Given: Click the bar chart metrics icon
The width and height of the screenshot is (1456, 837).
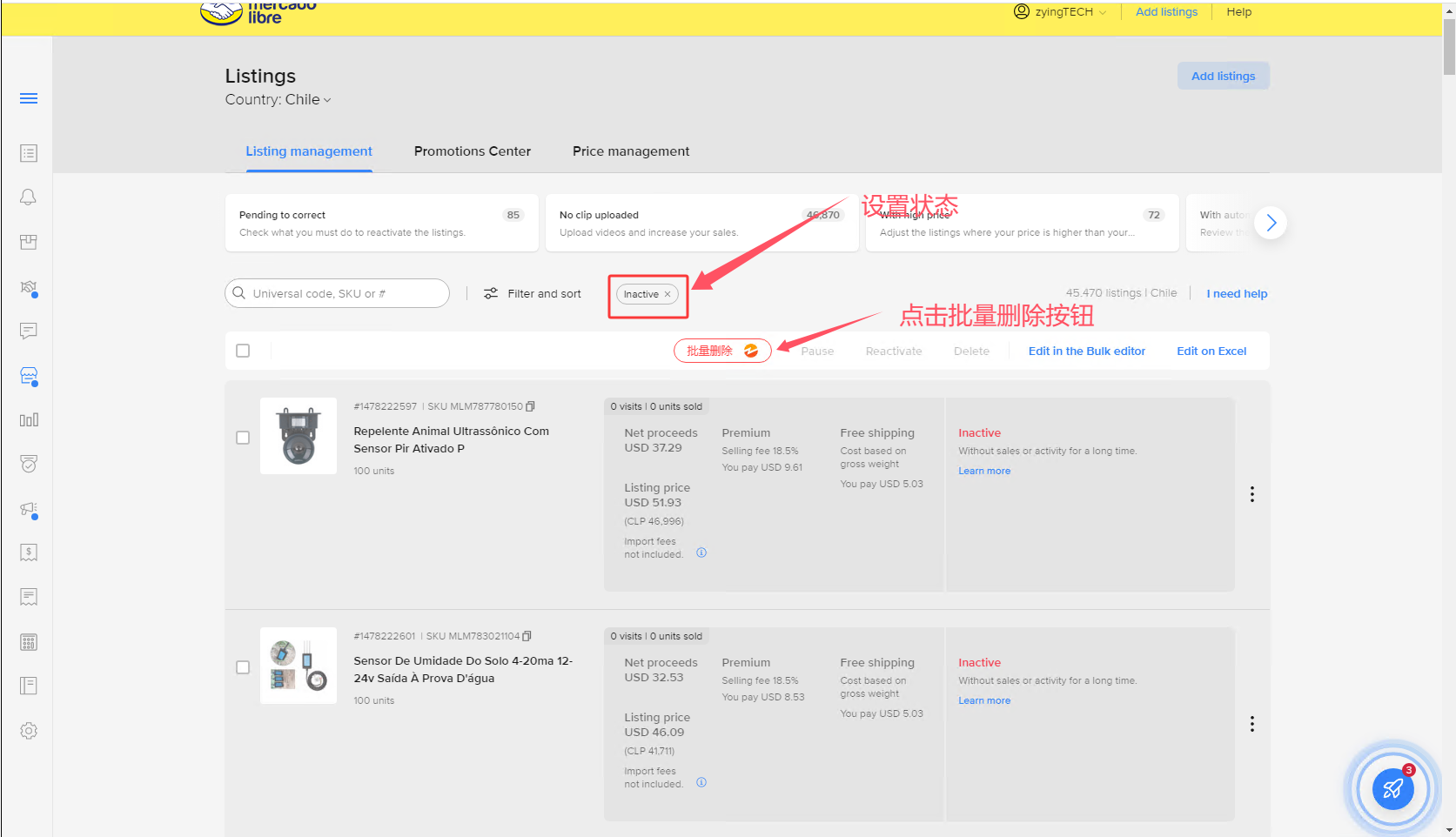Looking at the screenshot, I should pos(29,420).
